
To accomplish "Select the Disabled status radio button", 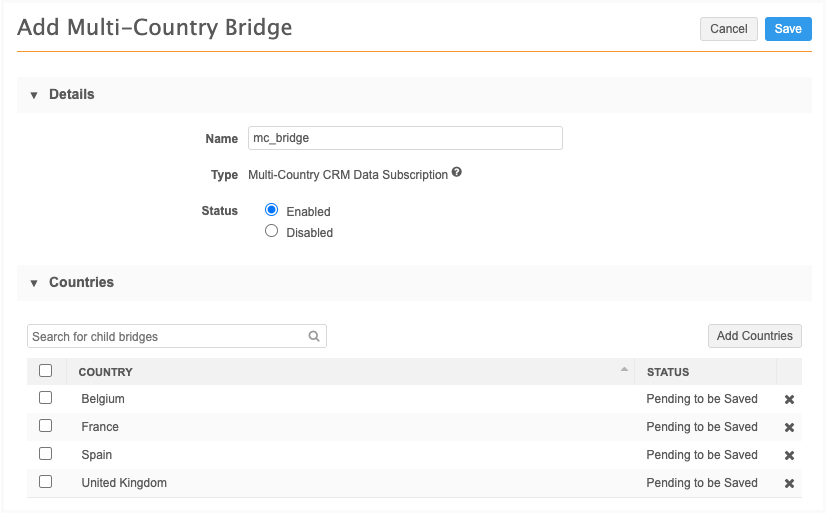I will (271, 231).
